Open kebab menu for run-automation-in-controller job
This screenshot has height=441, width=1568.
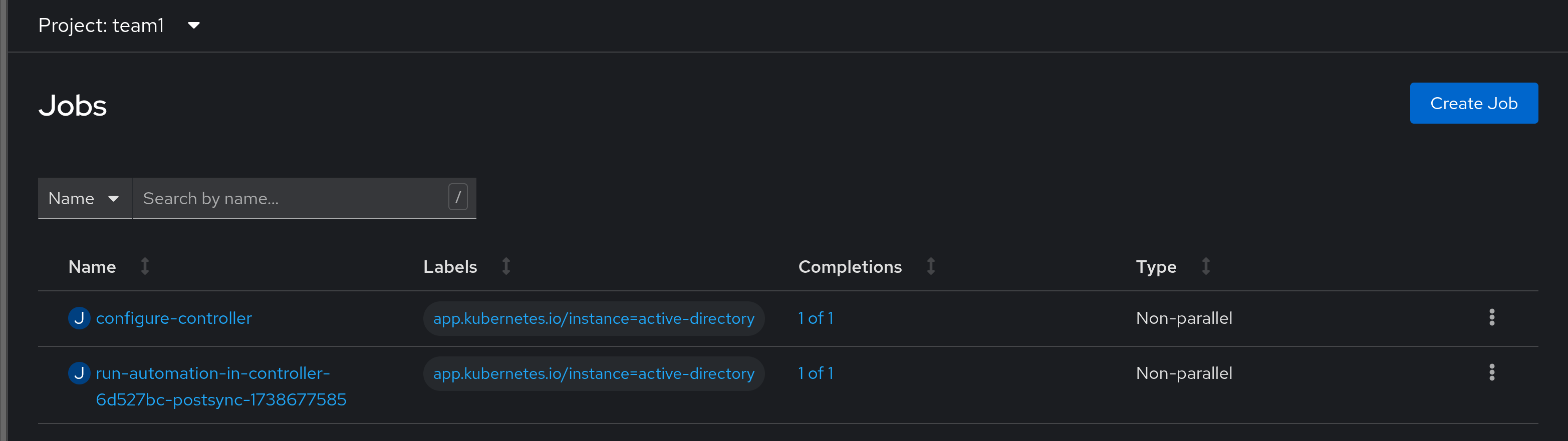pyautogui.click(x=1491, y=372)
